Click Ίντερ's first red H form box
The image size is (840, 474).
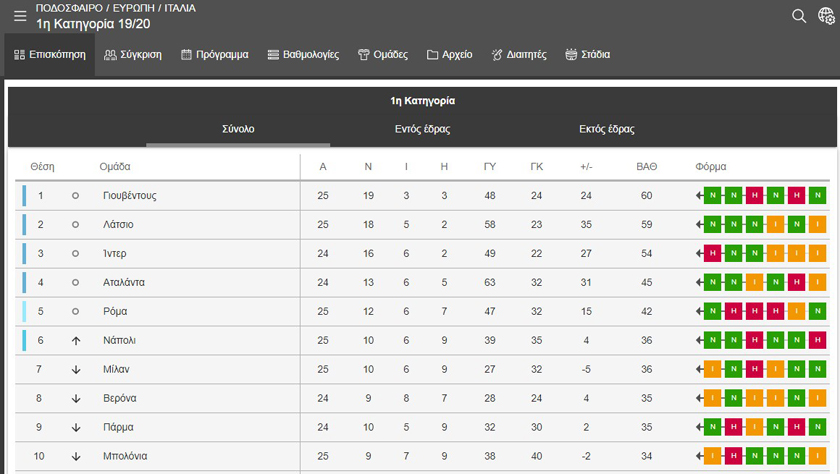click(712, 253)
